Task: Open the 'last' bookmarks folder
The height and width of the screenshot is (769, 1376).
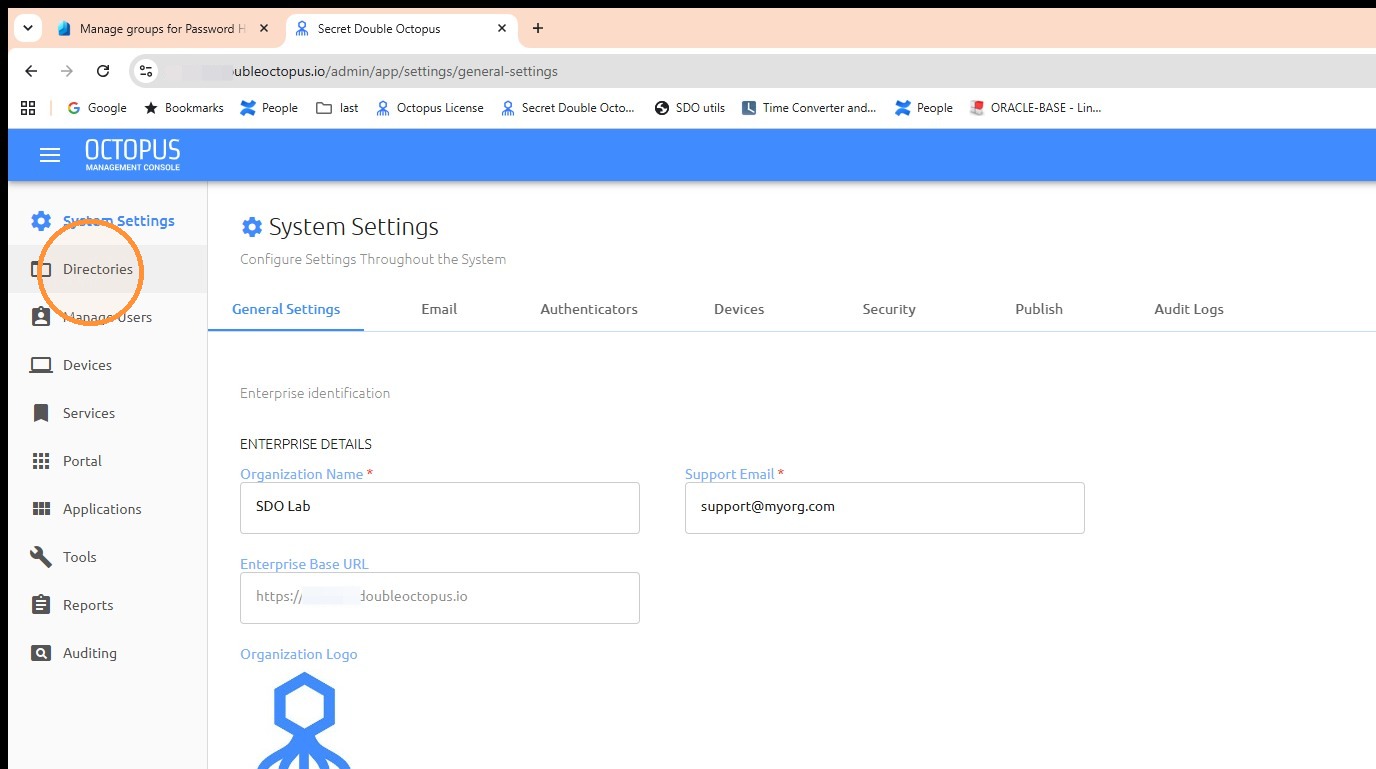Action: click(x=337, y=108)
